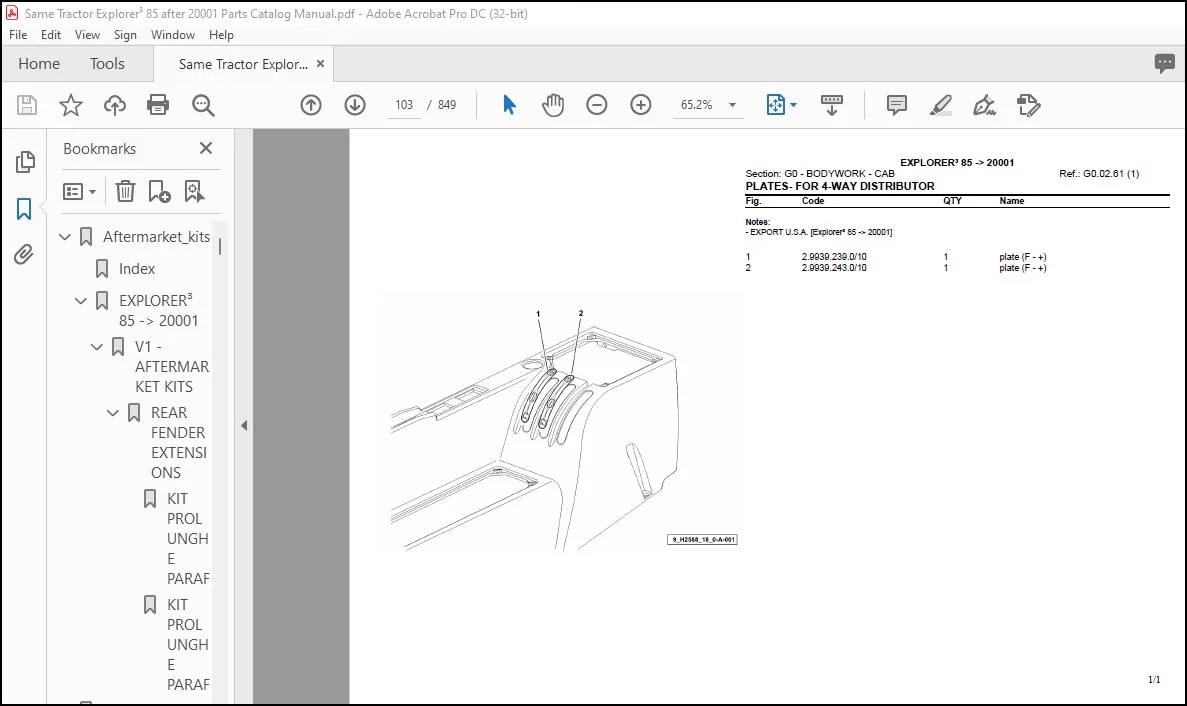Select the second KIT PROLUNGHE PARAF bookmark
The height and width of the screenshot is (706, 1187).
pos(188,645)
